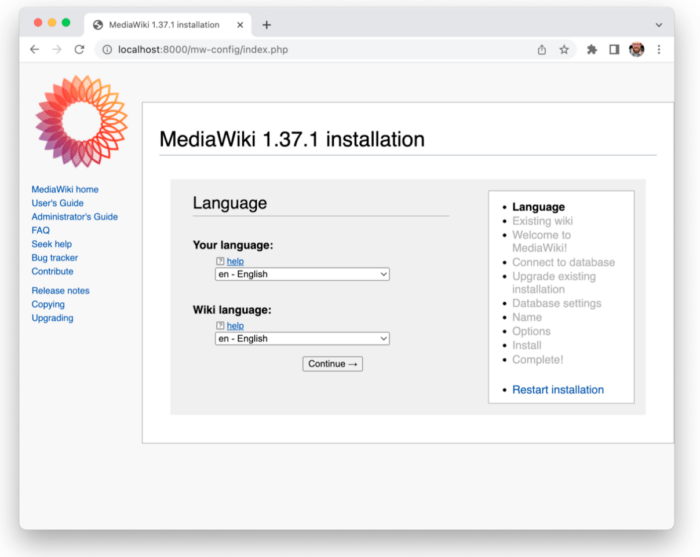Screen dimensions: 700x557
Task: Expand the Your language dropdown
Action: pyautogui.click(x=302, y=274)
